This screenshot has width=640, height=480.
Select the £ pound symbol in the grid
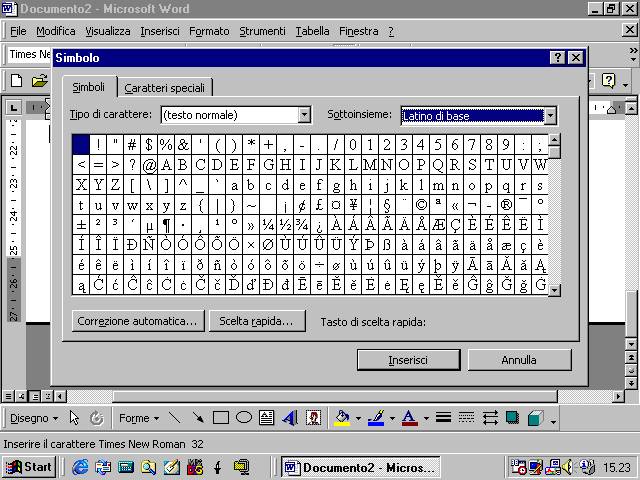coord(319,204)
